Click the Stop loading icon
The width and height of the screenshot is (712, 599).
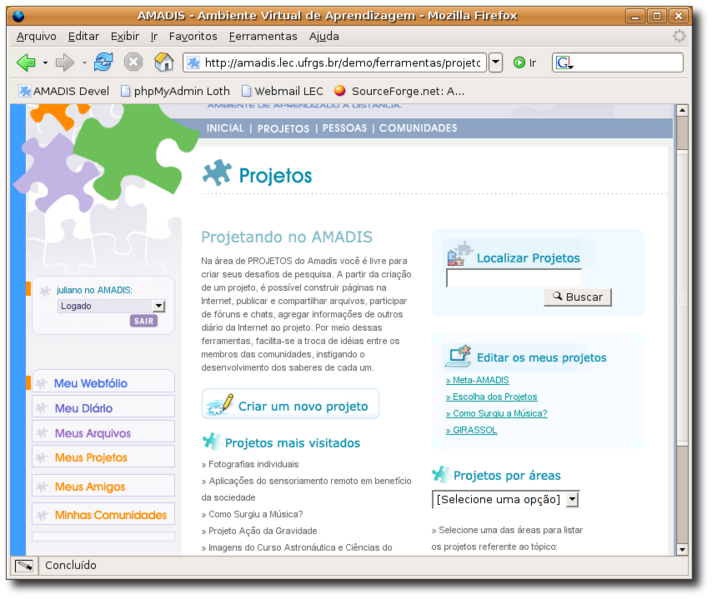point(134,62)
